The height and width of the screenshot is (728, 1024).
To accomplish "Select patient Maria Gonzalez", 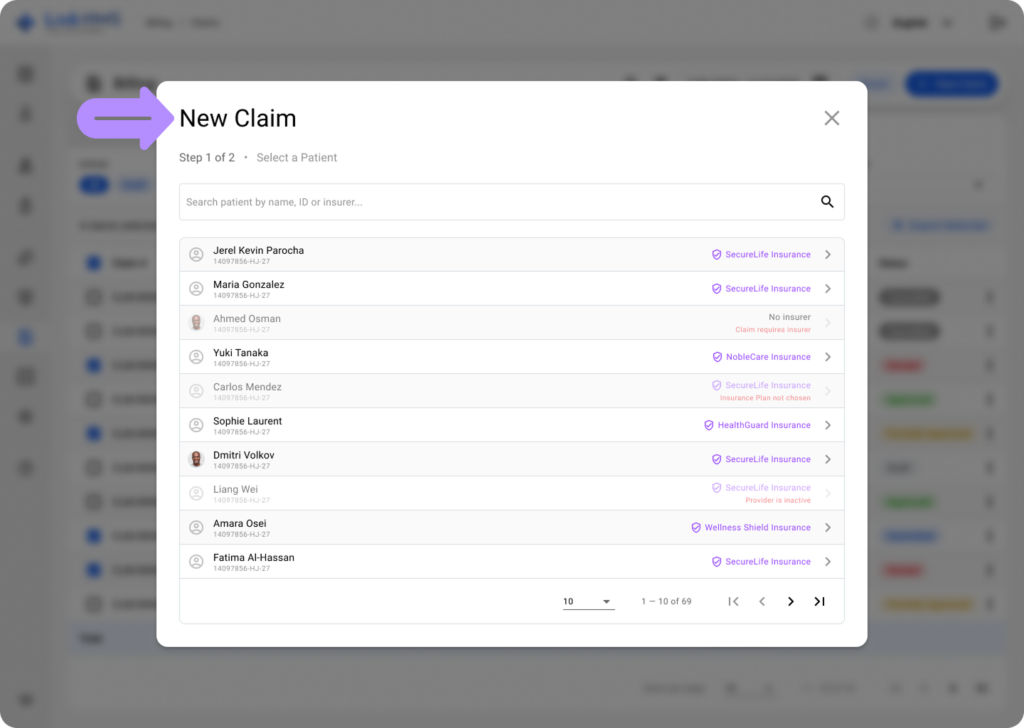I will pos(511,289).
